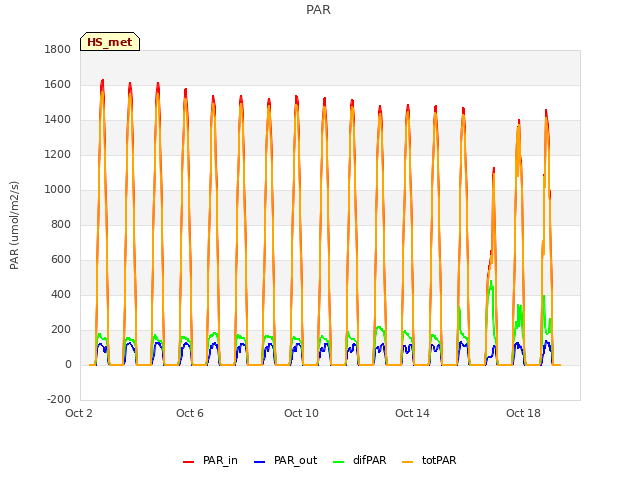Click the Oct 14 x-axis label

point(412,413)
